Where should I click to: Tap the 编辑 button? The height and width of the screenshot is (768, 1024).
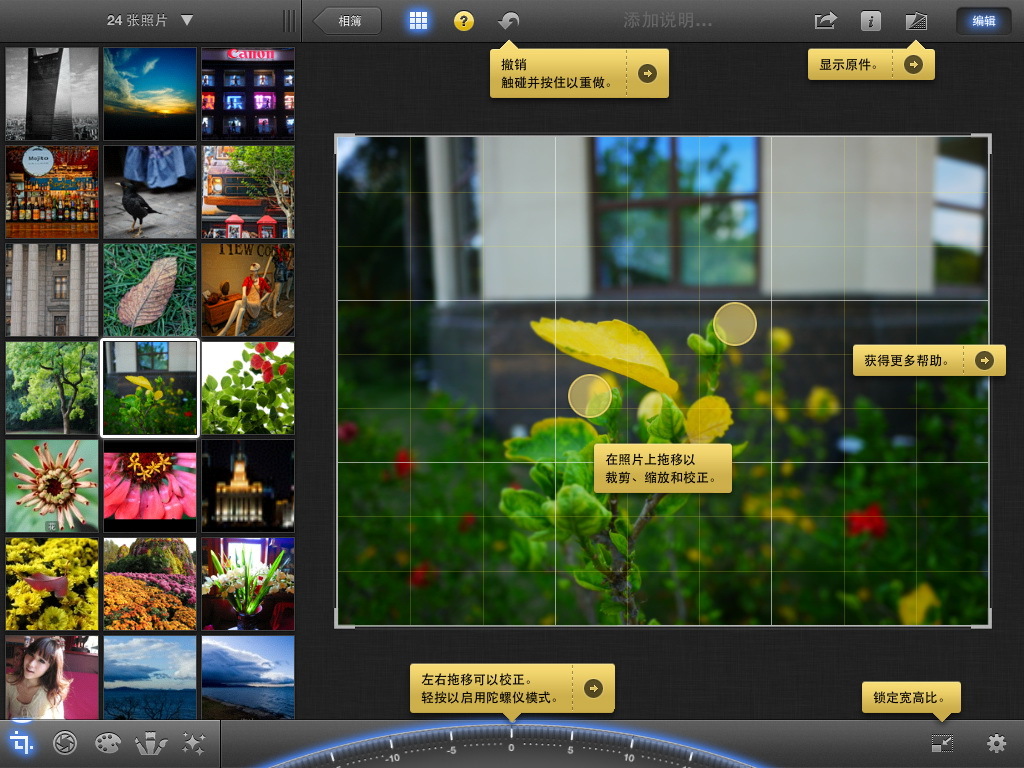pyautogui.click(x=983, y=20)
